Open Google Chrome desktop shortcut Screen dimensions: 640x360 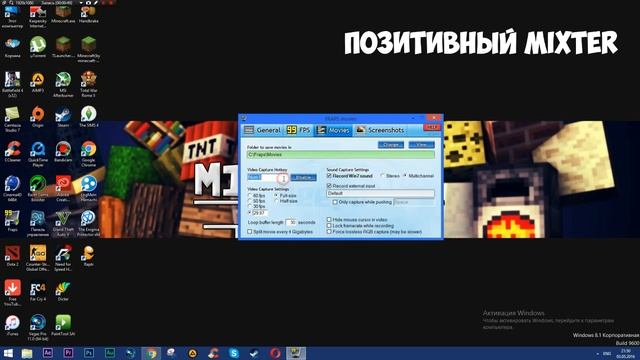(88, 154)
